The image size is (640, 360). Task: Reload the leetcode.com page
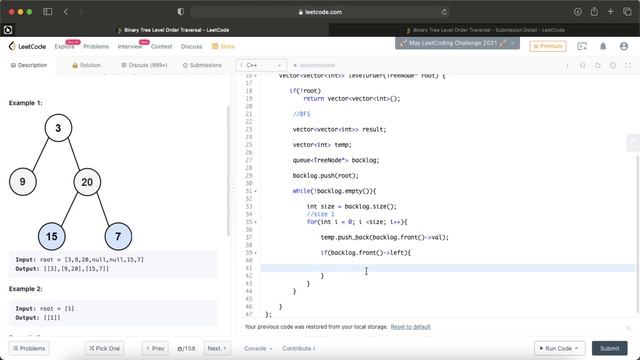[x=444, y=12]
